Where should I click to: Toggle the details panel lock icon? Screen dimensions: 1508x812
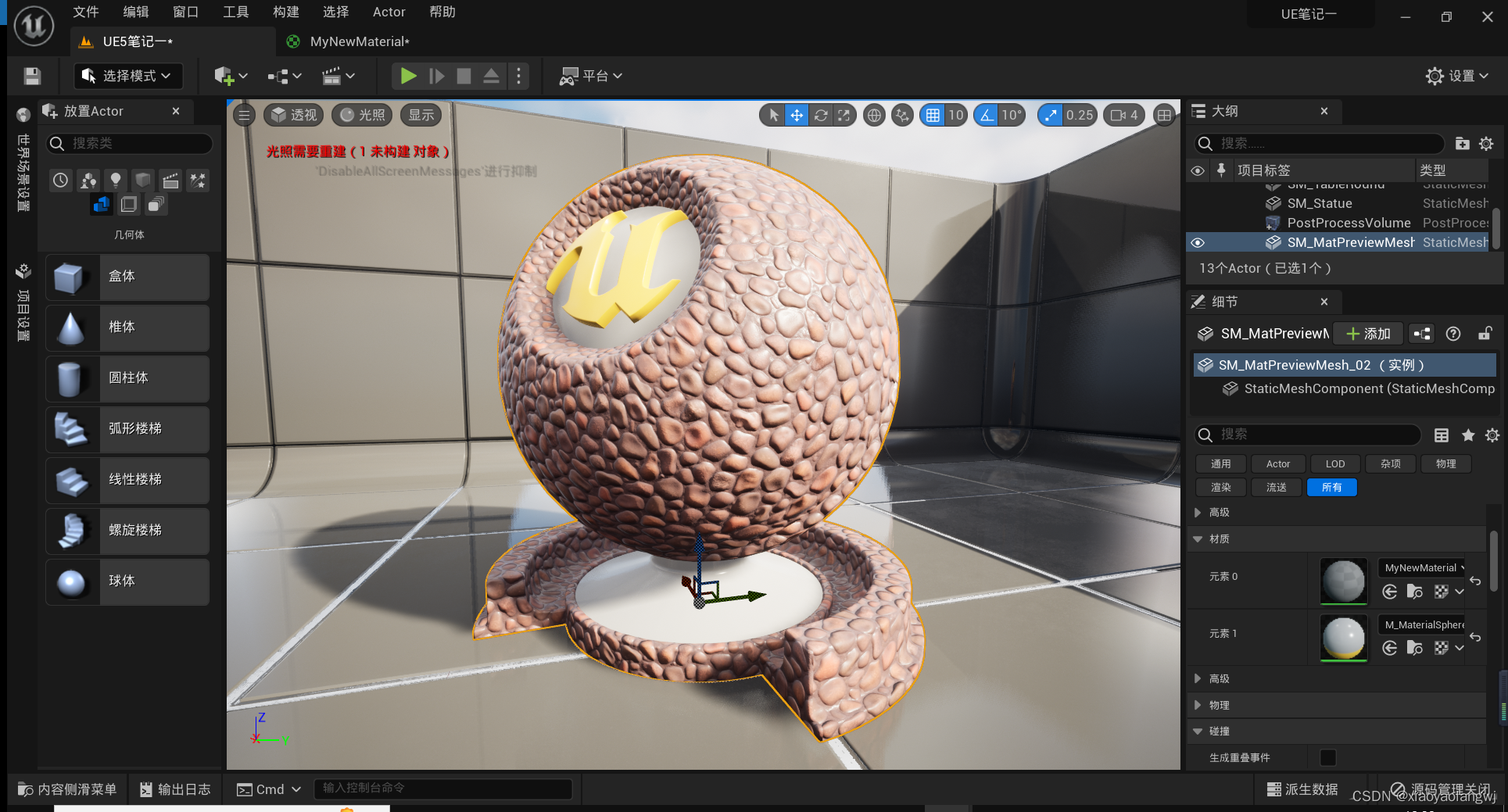pos(1485,334)
